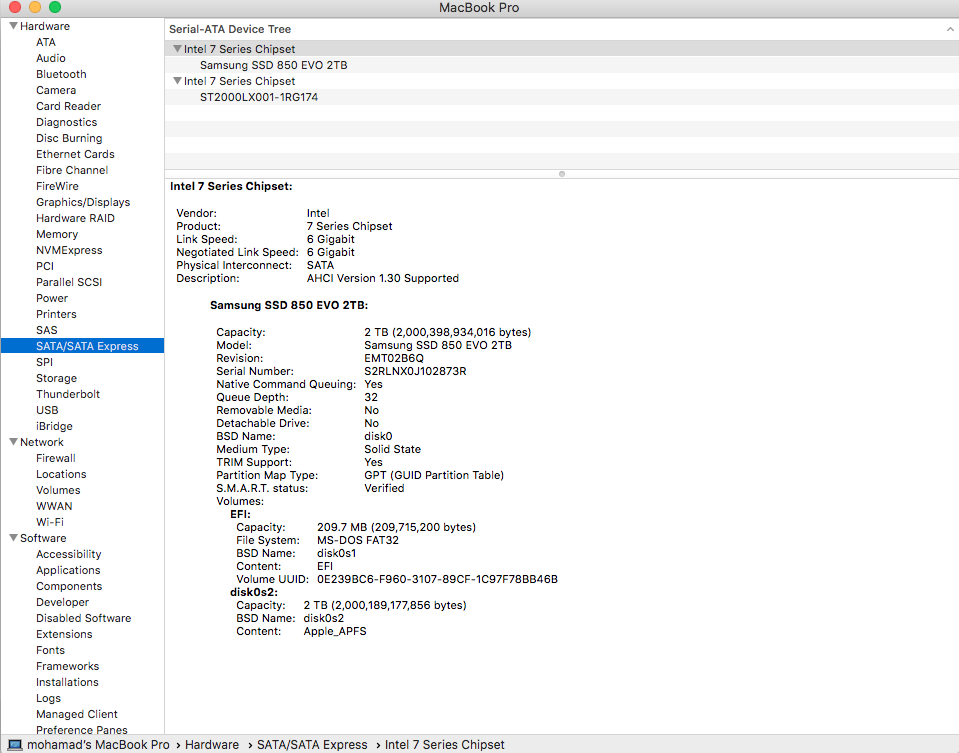Click the Serial-ATA Device Tree sort chevron
The height and width of the screenshot is (753, 959).
point(950,29)
